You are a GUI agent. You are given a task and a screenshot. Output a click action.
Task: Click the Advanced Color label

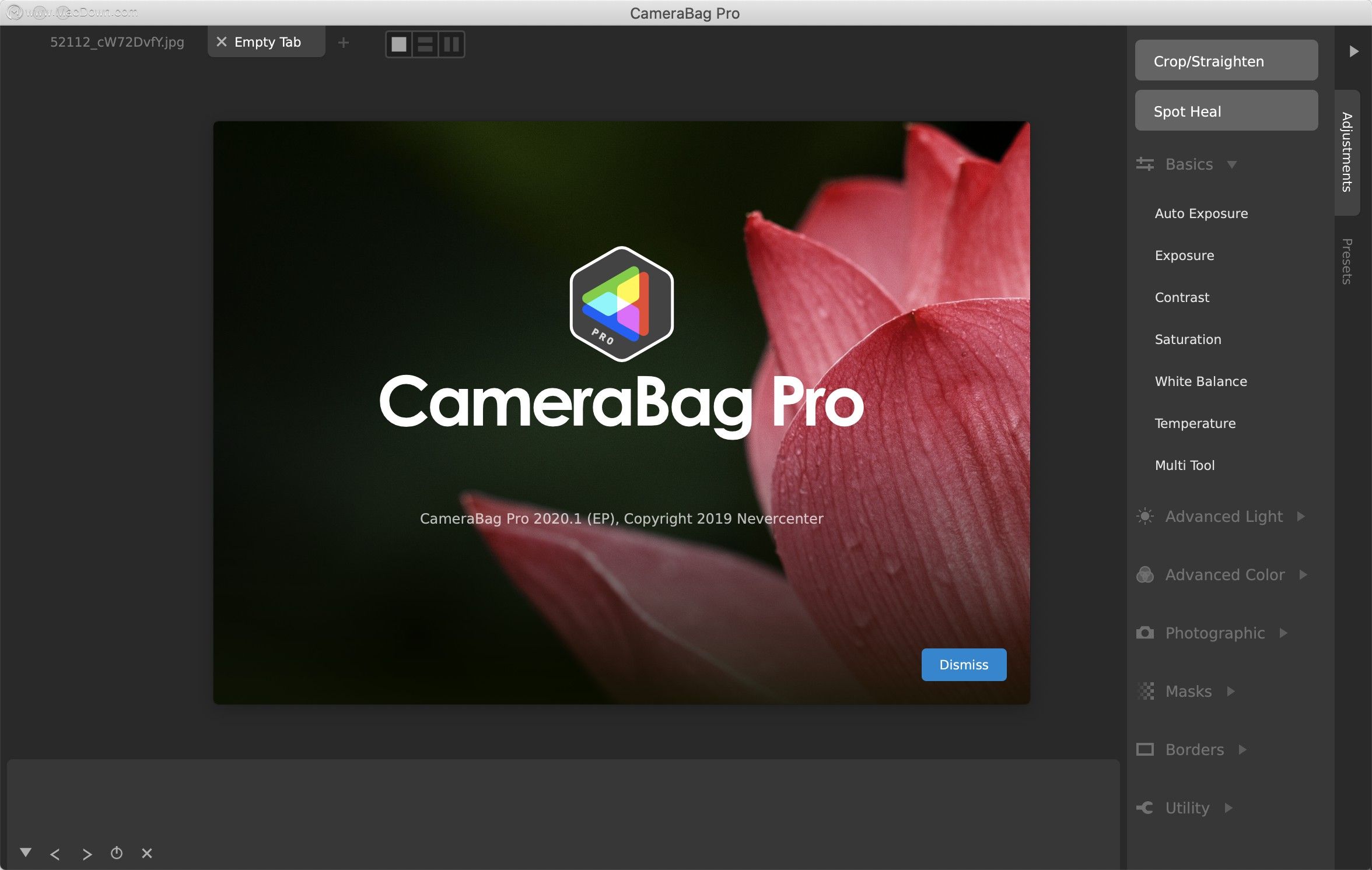(1224, 575)
